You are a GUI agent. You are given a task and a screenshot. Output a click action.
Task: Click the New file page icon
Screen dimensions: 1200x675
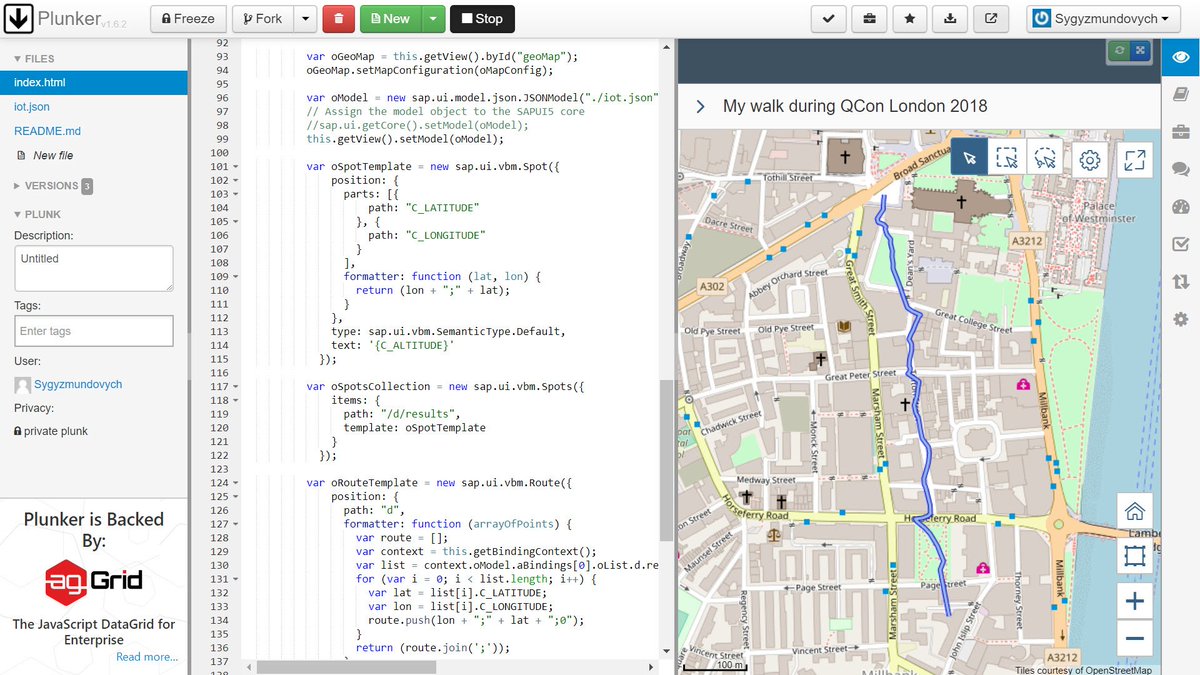click(21, 155)
